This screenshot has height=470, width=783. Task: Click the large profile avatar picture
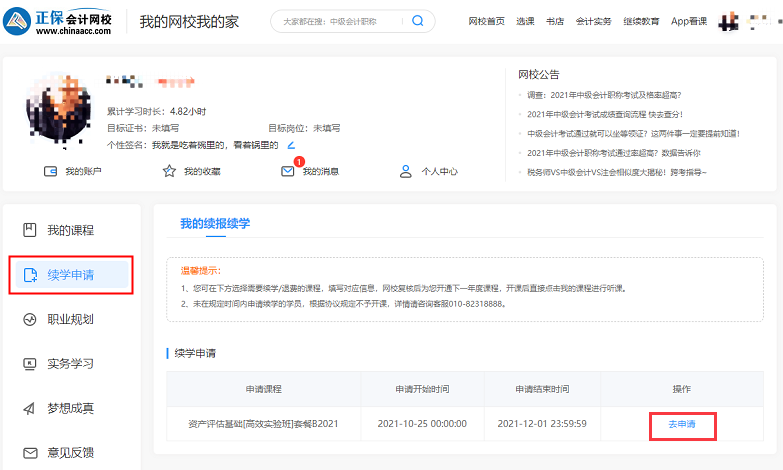[x=59, y=110]
